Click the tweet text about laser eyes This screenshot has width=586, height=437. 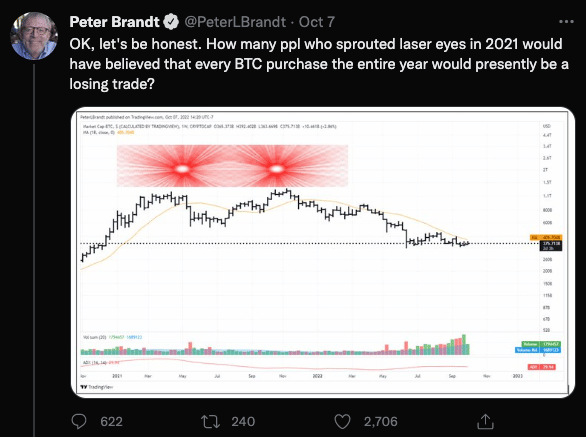(x=319, y=64)
